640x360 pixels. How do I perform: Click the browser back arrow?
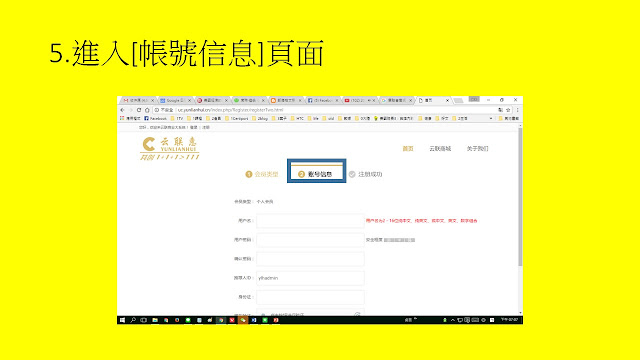point(122,110)
